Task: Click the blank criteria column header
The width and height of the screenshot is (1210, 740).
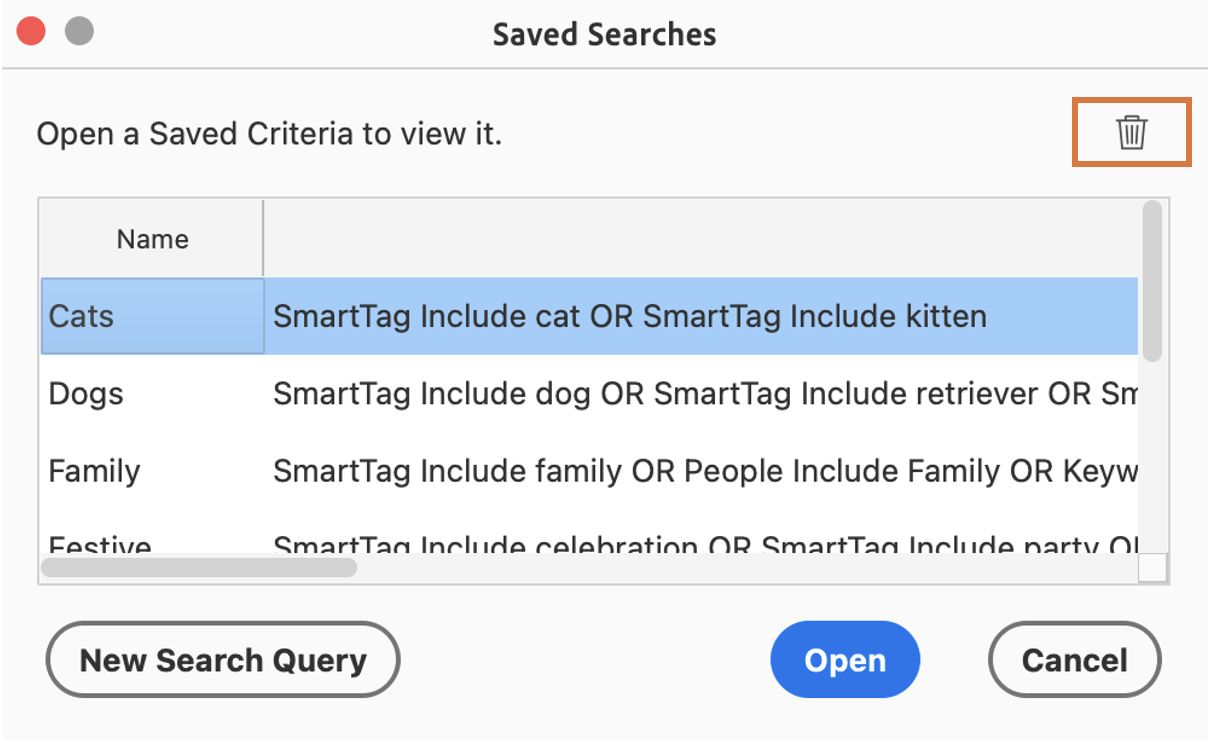Action: click(x=700, y=239)
